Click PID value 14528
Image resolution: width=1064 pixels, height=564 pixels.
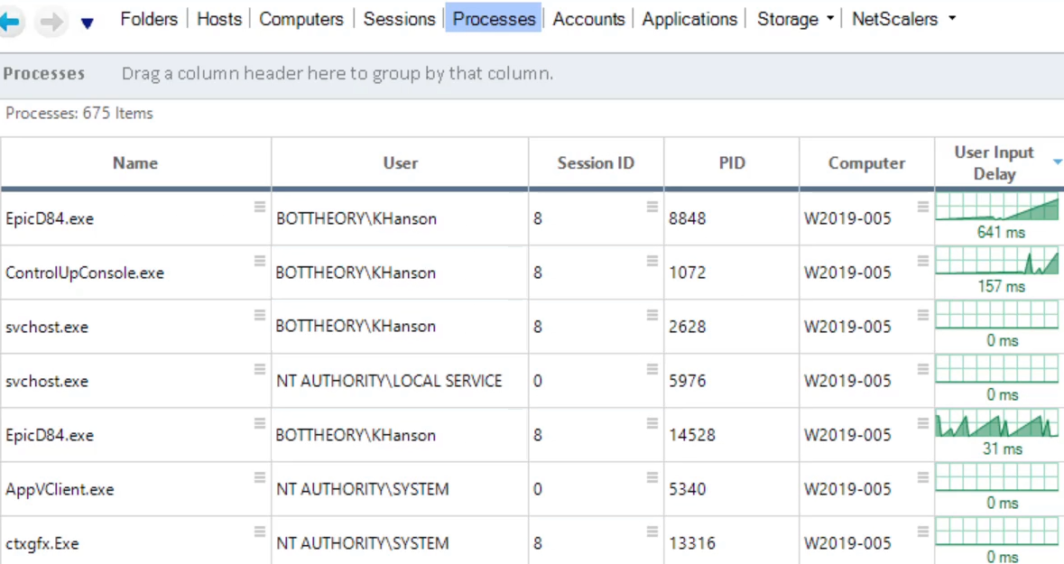pos(692,435)
